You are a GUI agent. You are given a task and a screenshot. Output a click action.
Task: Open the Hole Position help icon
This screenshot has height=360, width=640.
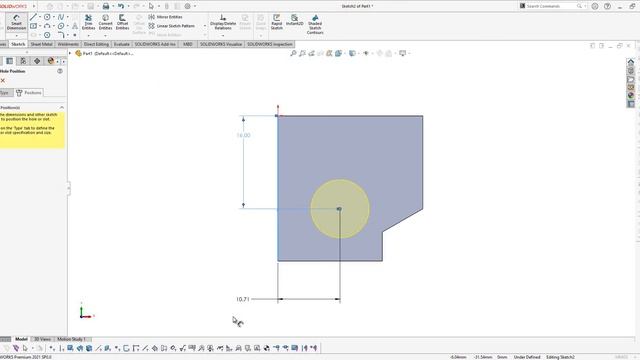click(x=60, y=71)
